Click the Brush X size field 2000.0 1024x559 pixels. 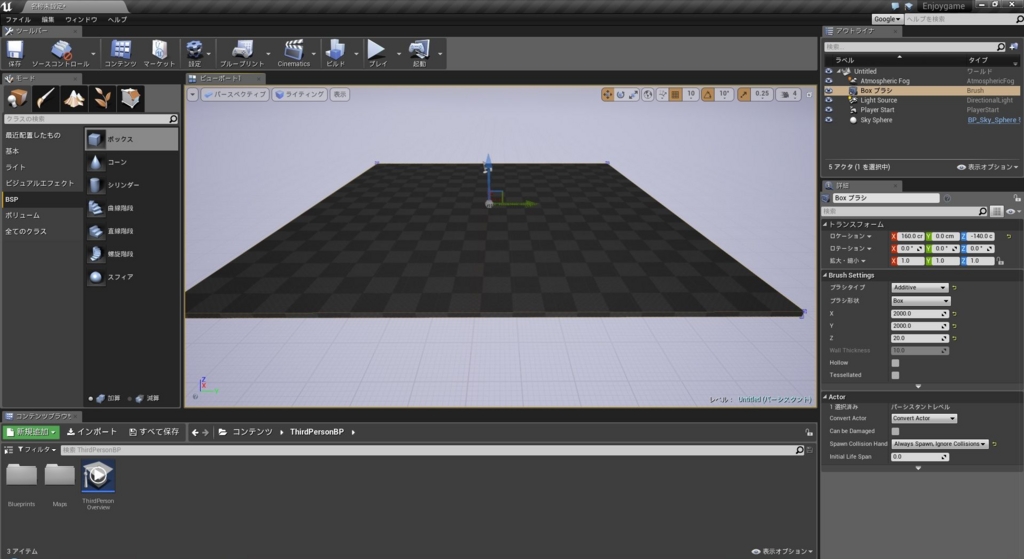tap(920, 314)
